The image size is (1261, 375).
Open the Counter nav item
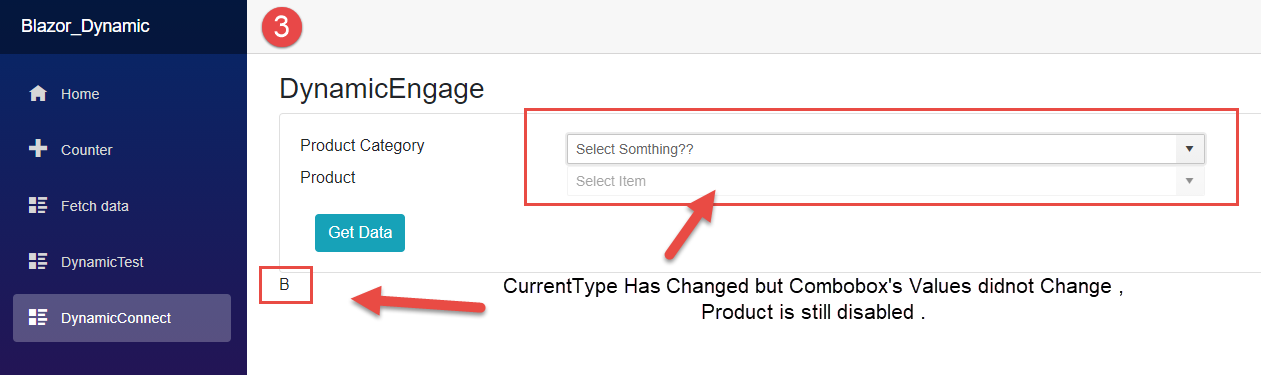(x=123, y=150)
